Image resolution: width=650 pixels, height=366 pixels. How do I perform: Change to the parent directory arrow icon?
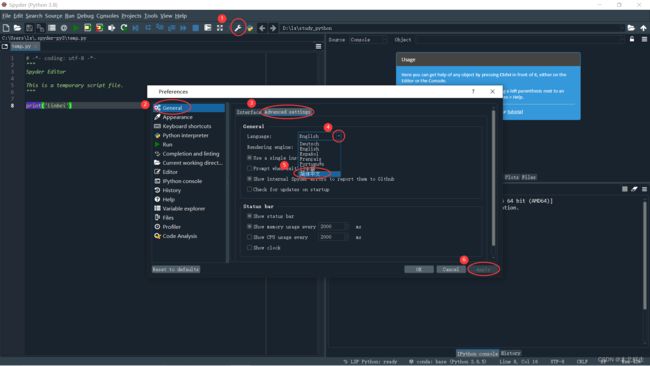643,28
